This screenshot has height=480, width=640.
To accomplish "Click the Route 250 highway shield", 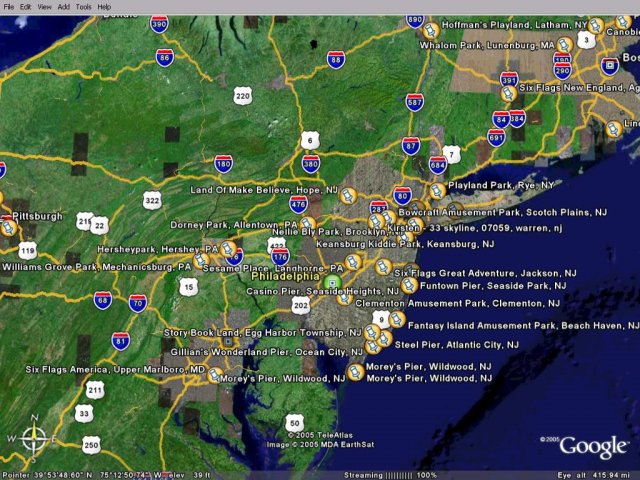I will click(x=91, y=444).
